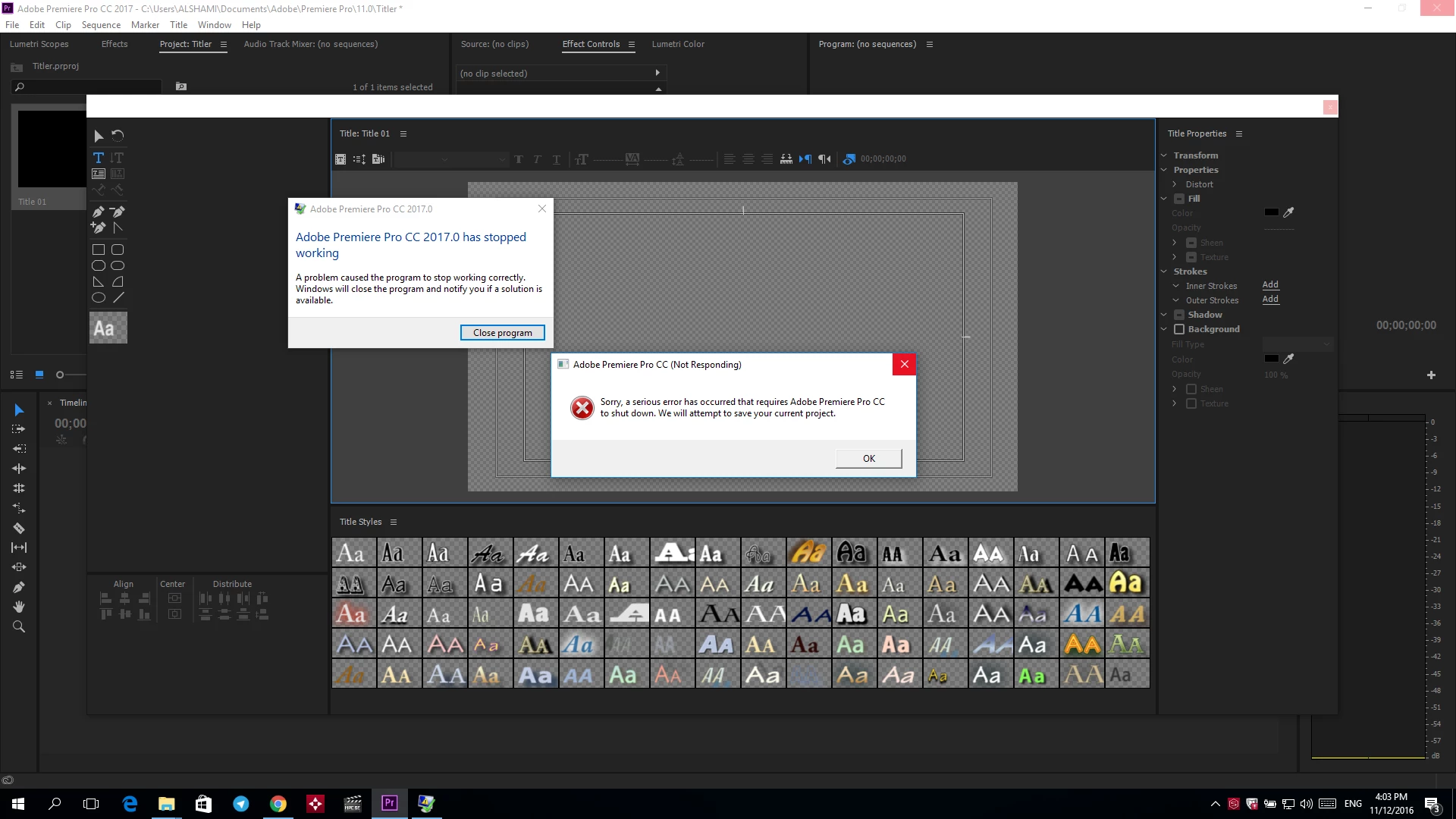Select the Selection arrow tool in the Titler
1456x819 pixels.
99,136
